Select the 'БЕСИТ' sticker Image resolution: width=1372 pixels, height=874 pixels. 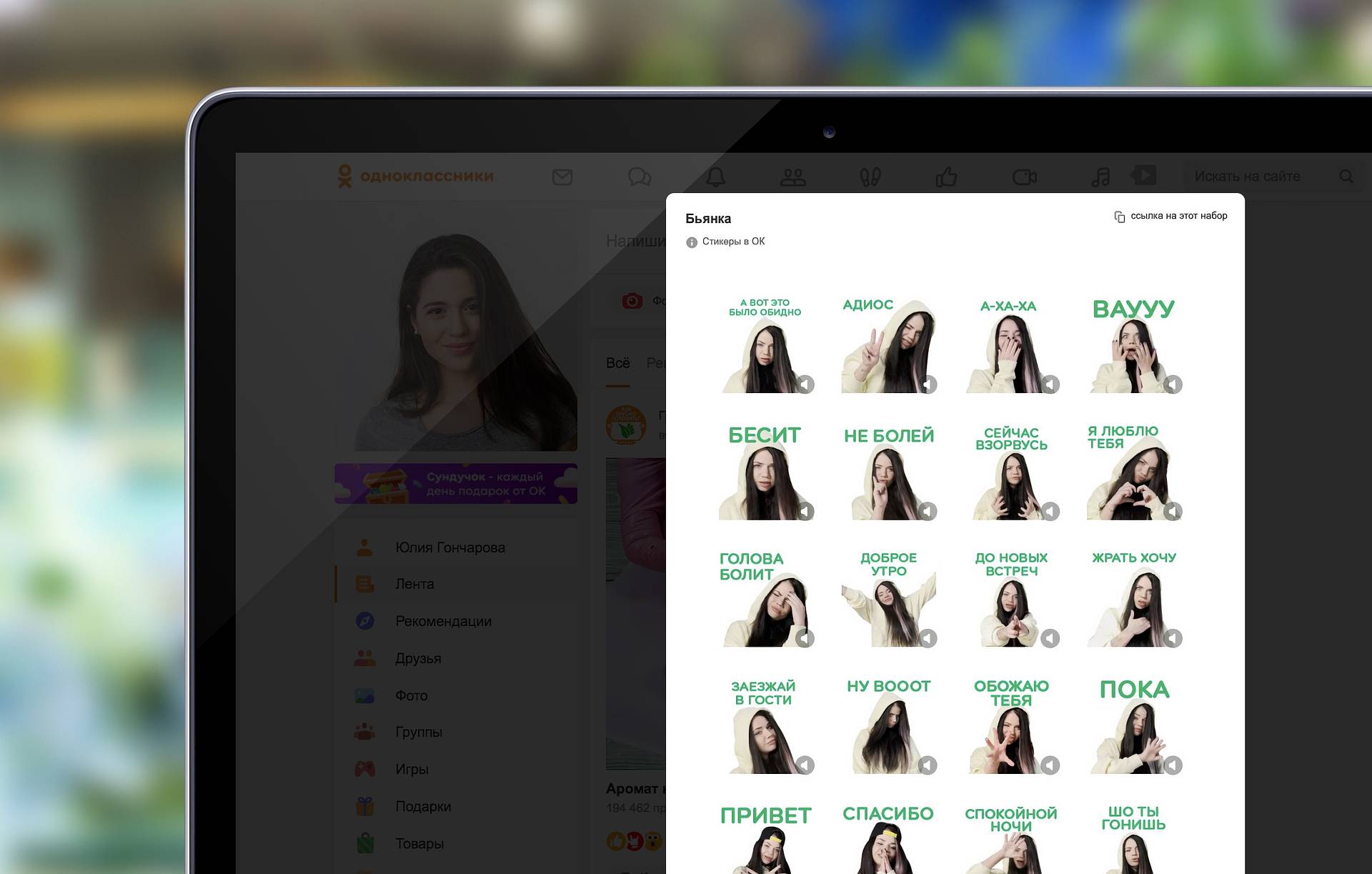(x=765, y=472)
